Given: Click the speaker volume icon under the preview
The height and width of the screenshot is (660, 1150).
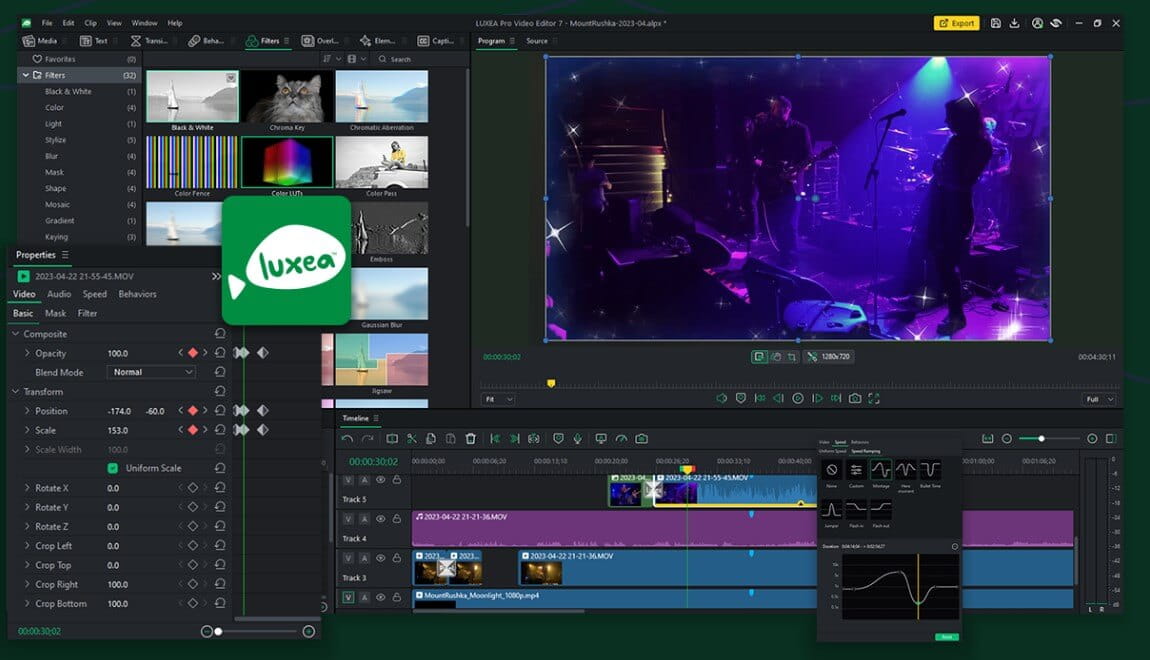Looking at the screenshot, I should [x=722, y=398].
